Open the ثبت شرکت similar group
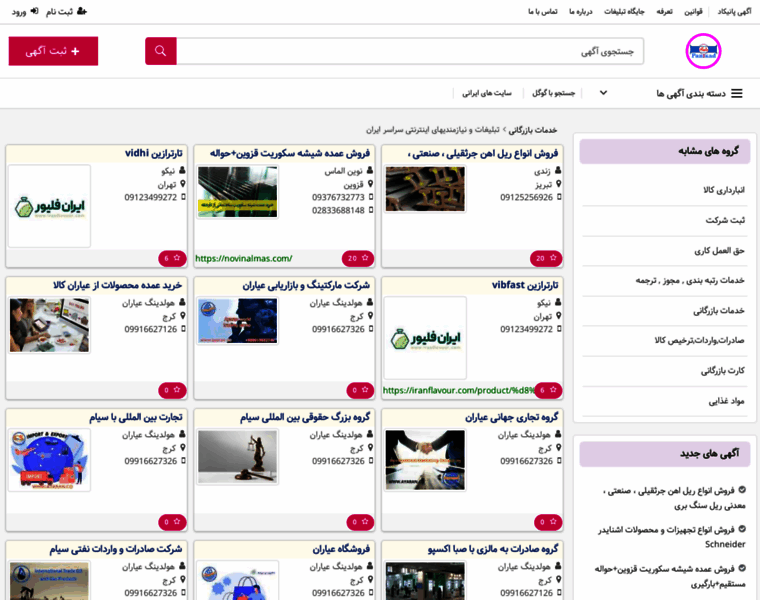 725,220
